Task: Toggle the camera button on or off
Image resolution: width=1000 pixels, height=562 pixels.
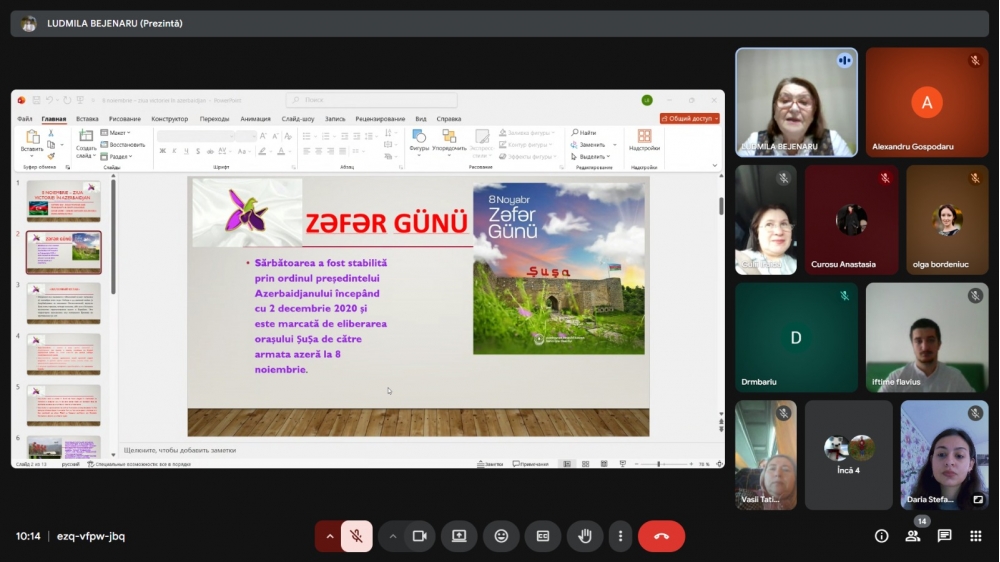Action: tap(420, 536)
